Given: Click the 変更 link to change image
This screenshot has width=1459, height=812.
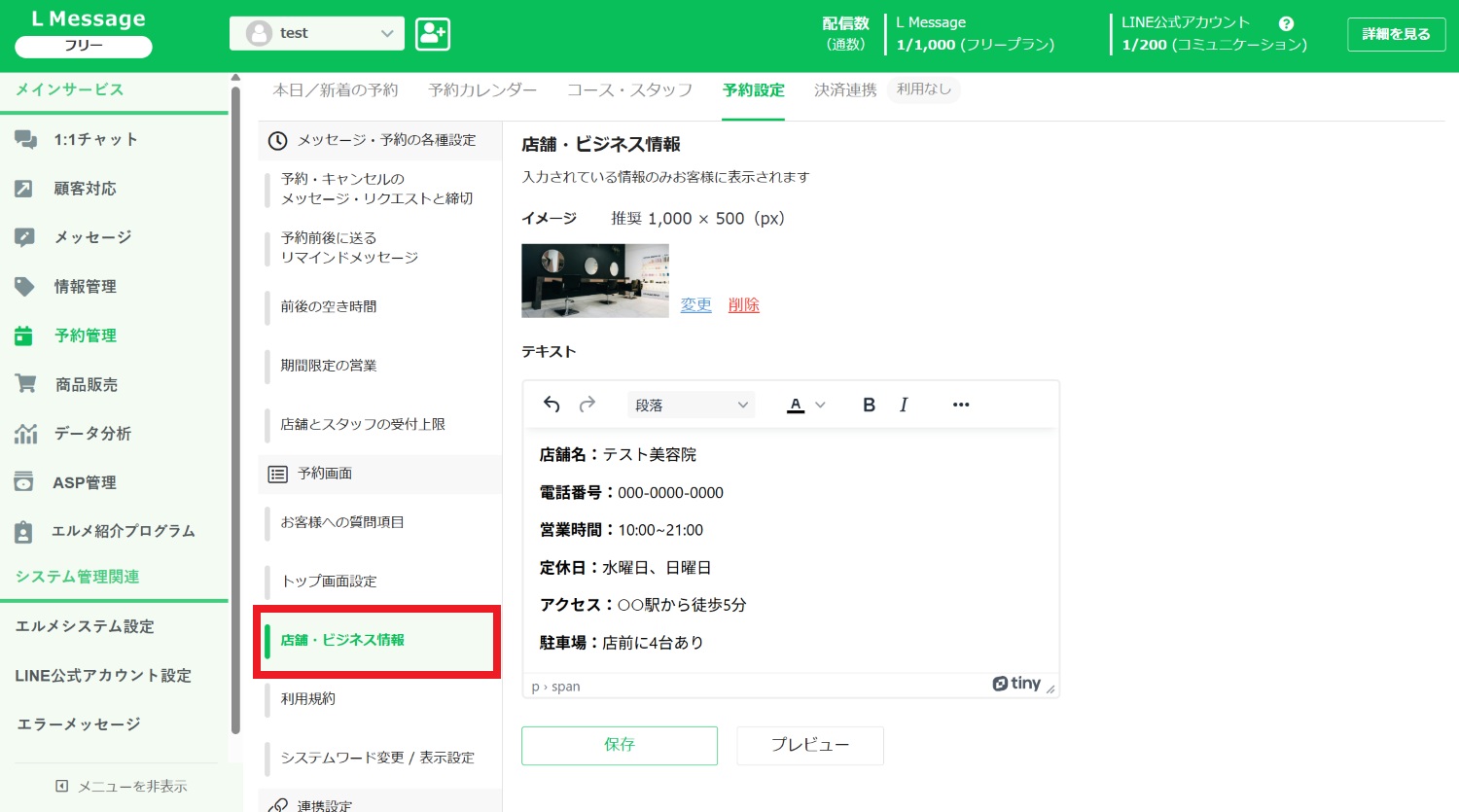Looking at the screenshot, I should [696, 304].
